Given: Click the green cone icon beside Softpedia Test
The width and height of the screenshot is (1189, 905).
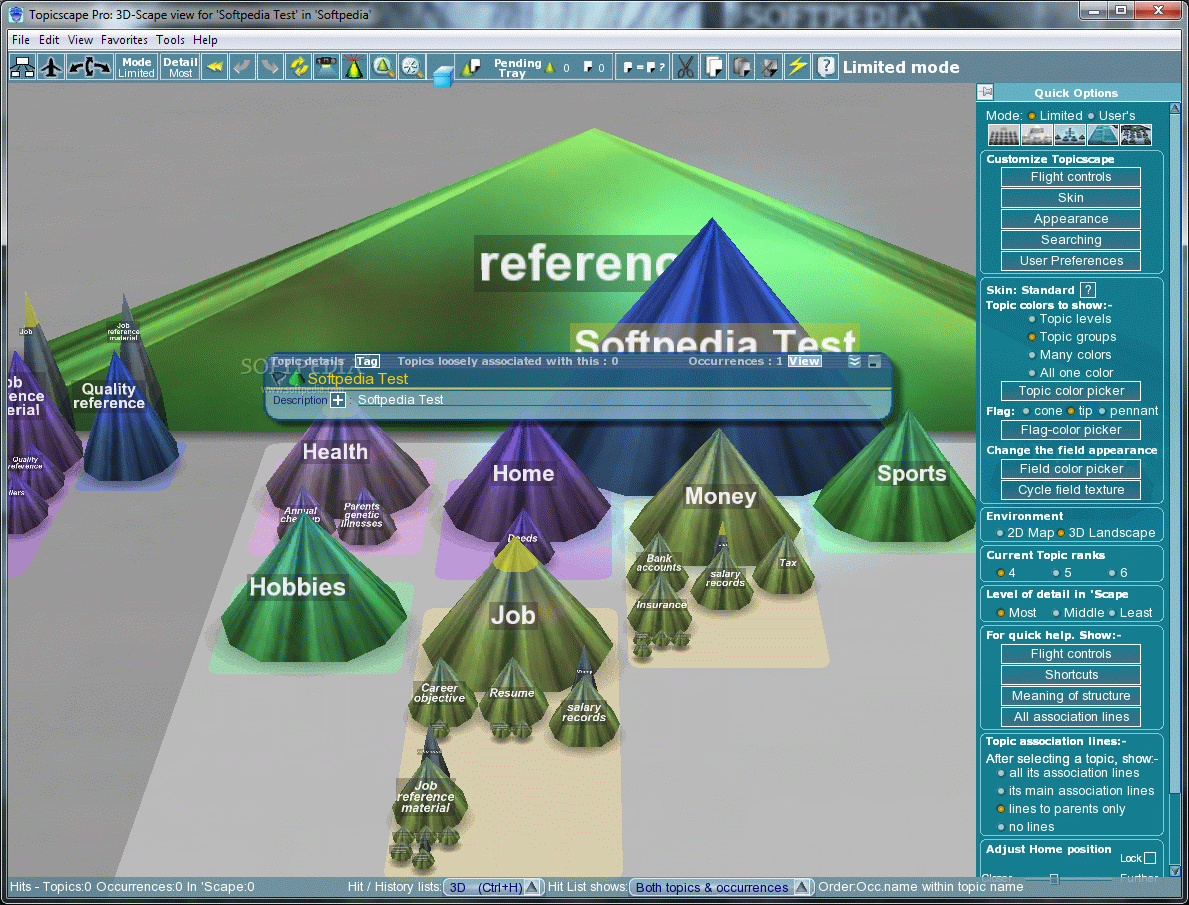Looking at the screenshot, I should (296, 378).
